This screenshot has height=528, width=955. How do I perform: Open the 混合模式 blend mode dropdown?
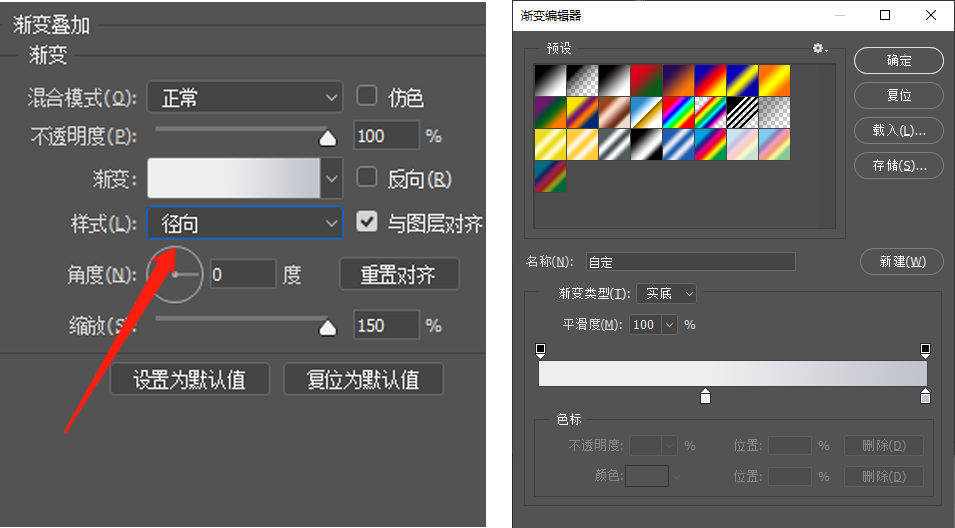[x=245, y=97]
